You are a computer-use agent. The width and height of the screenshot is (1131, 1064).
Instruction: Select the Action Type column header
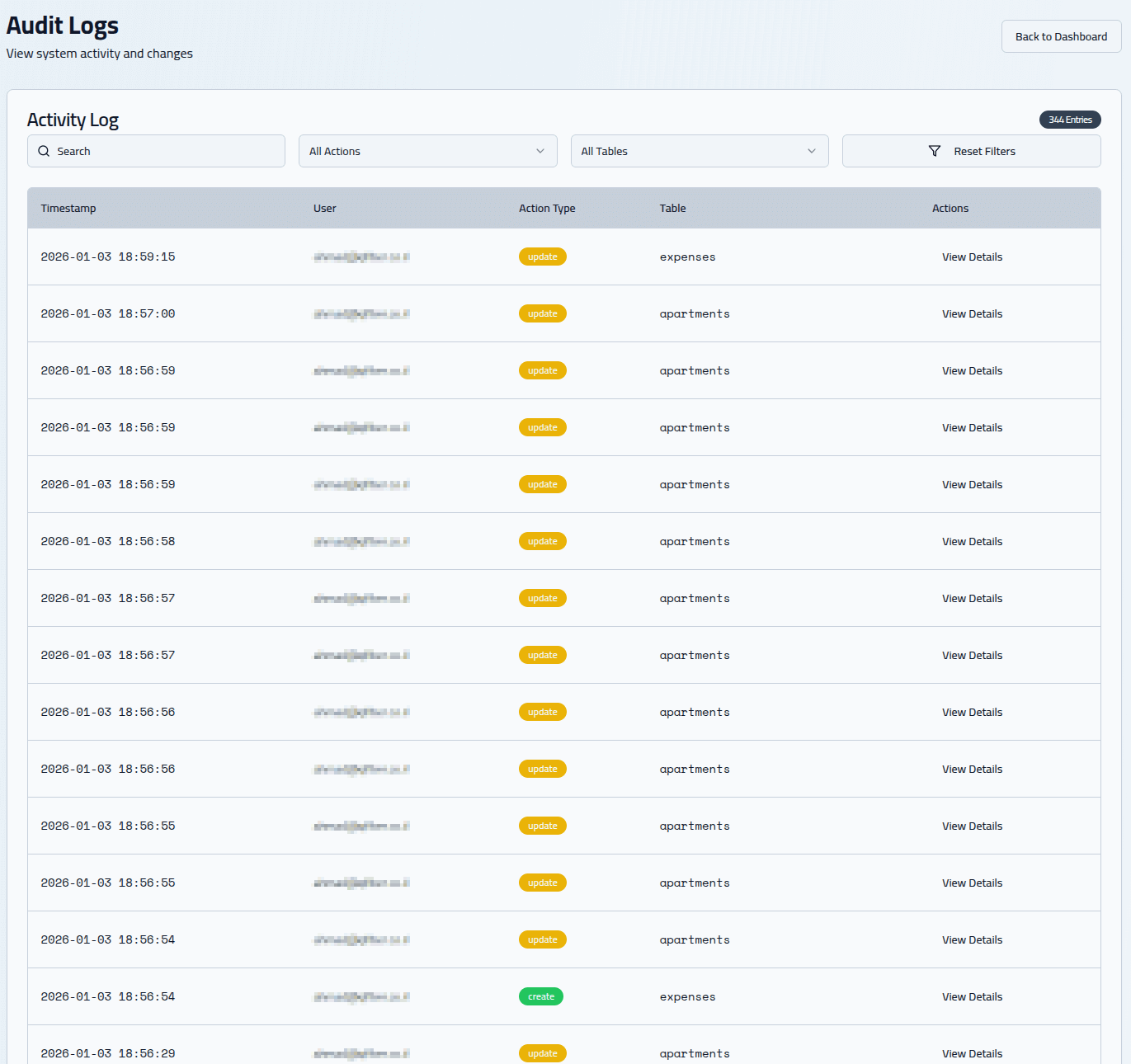pyautogui.click(x=547, y=208)
